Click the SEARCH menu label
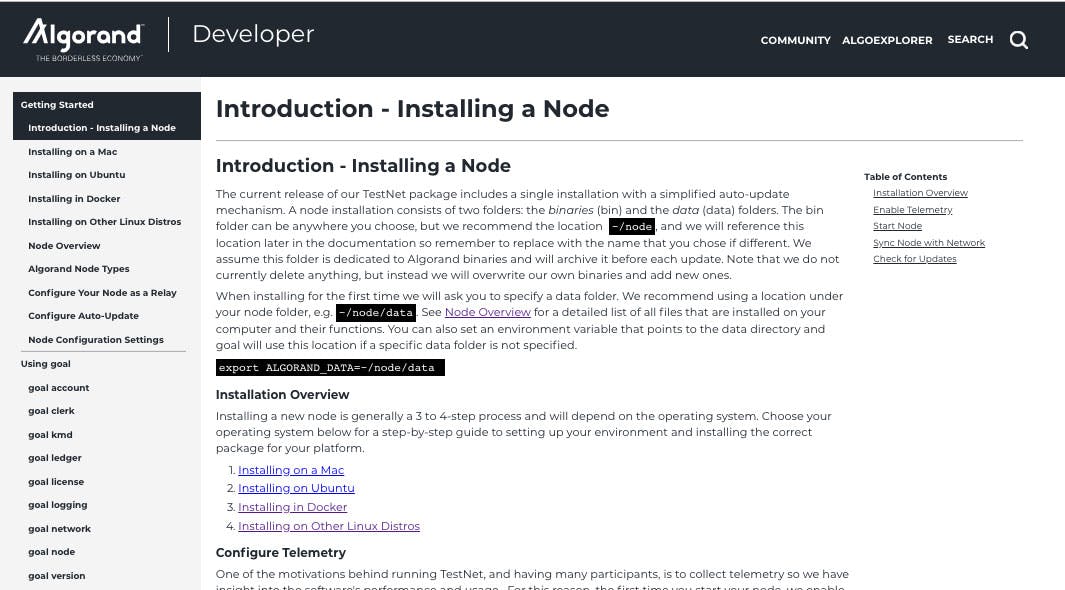The image size is (1065, 590). coord(970,39)
